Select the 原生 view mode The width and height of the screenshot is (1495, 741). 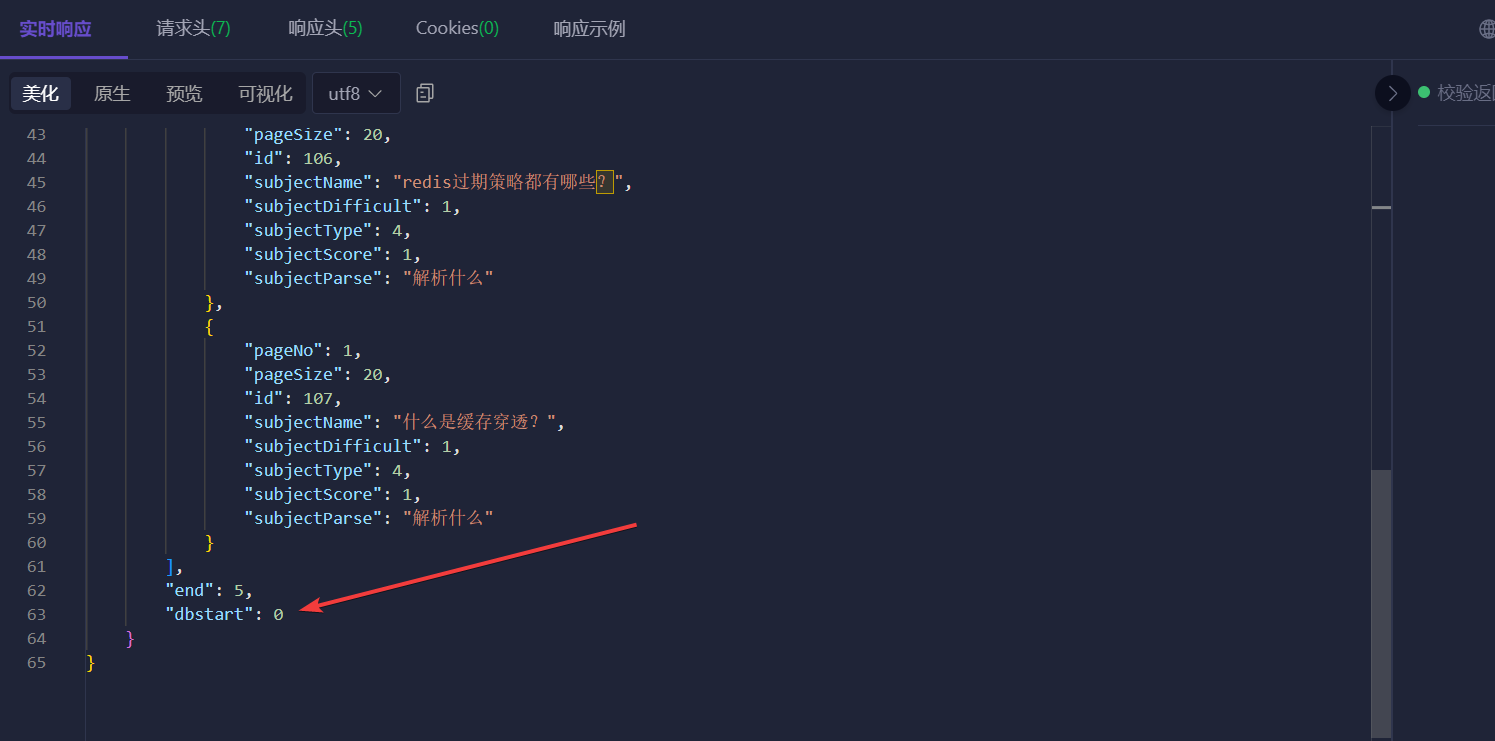pos(112,94)
